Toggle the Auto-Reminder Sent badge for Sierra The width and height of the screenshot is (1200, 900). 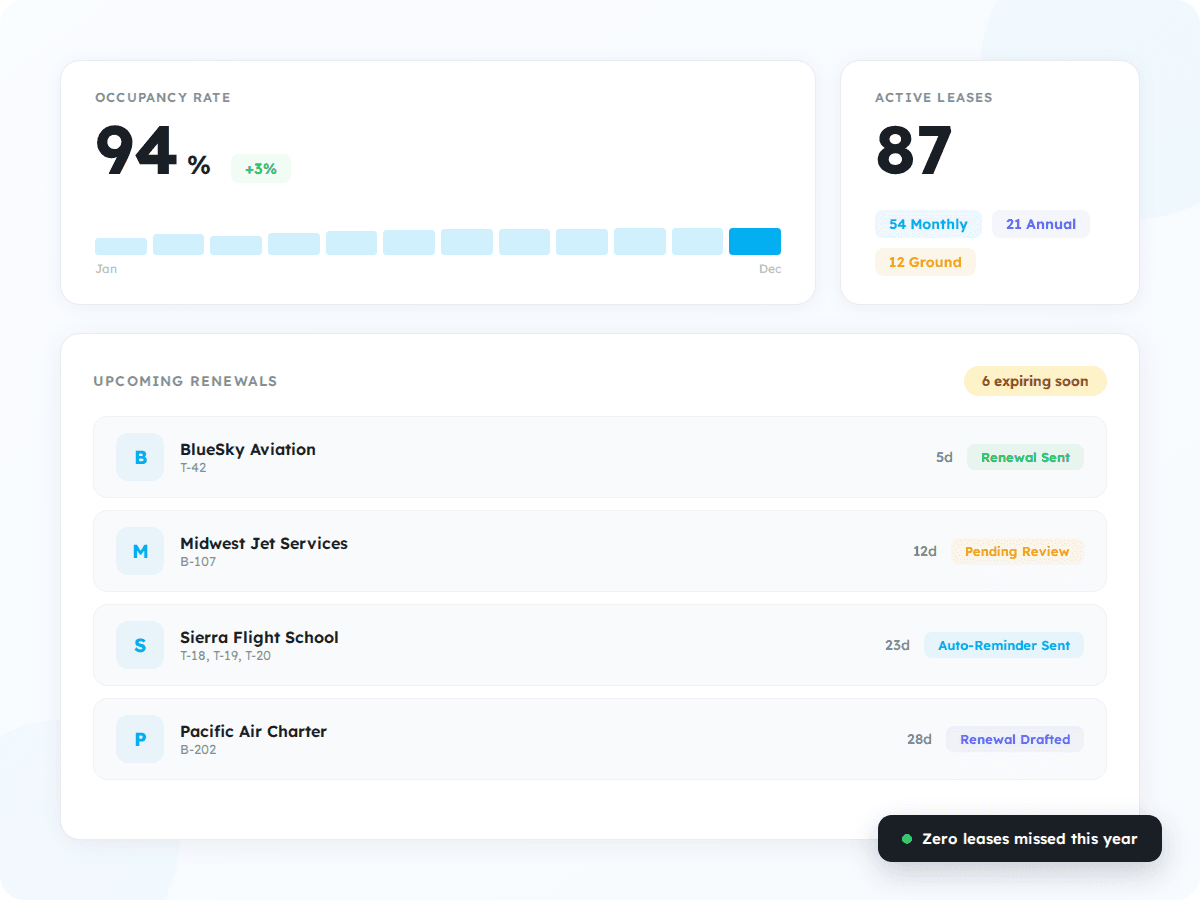point(1003,645)
